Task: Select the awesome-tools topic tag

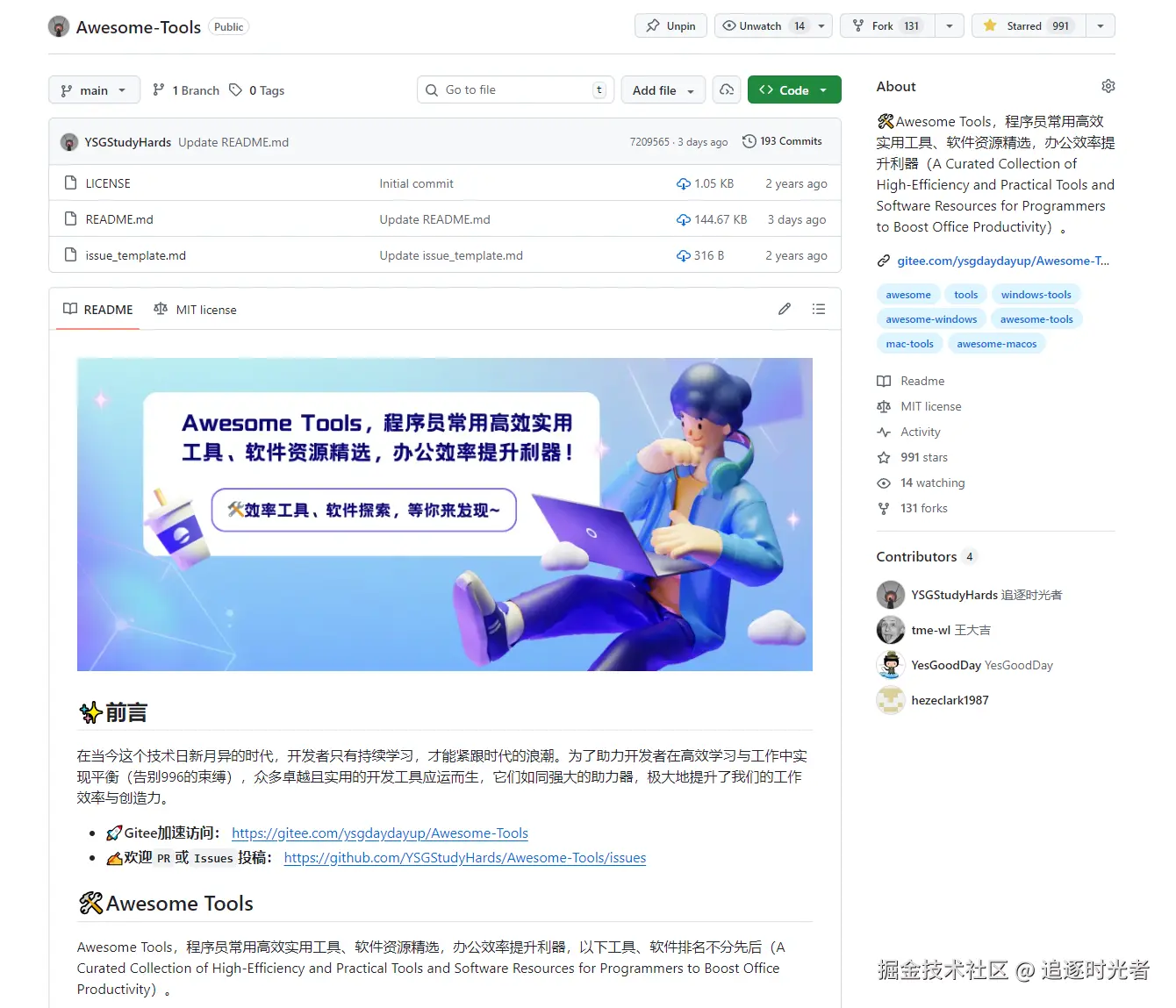Action: tap(1036, 319)
